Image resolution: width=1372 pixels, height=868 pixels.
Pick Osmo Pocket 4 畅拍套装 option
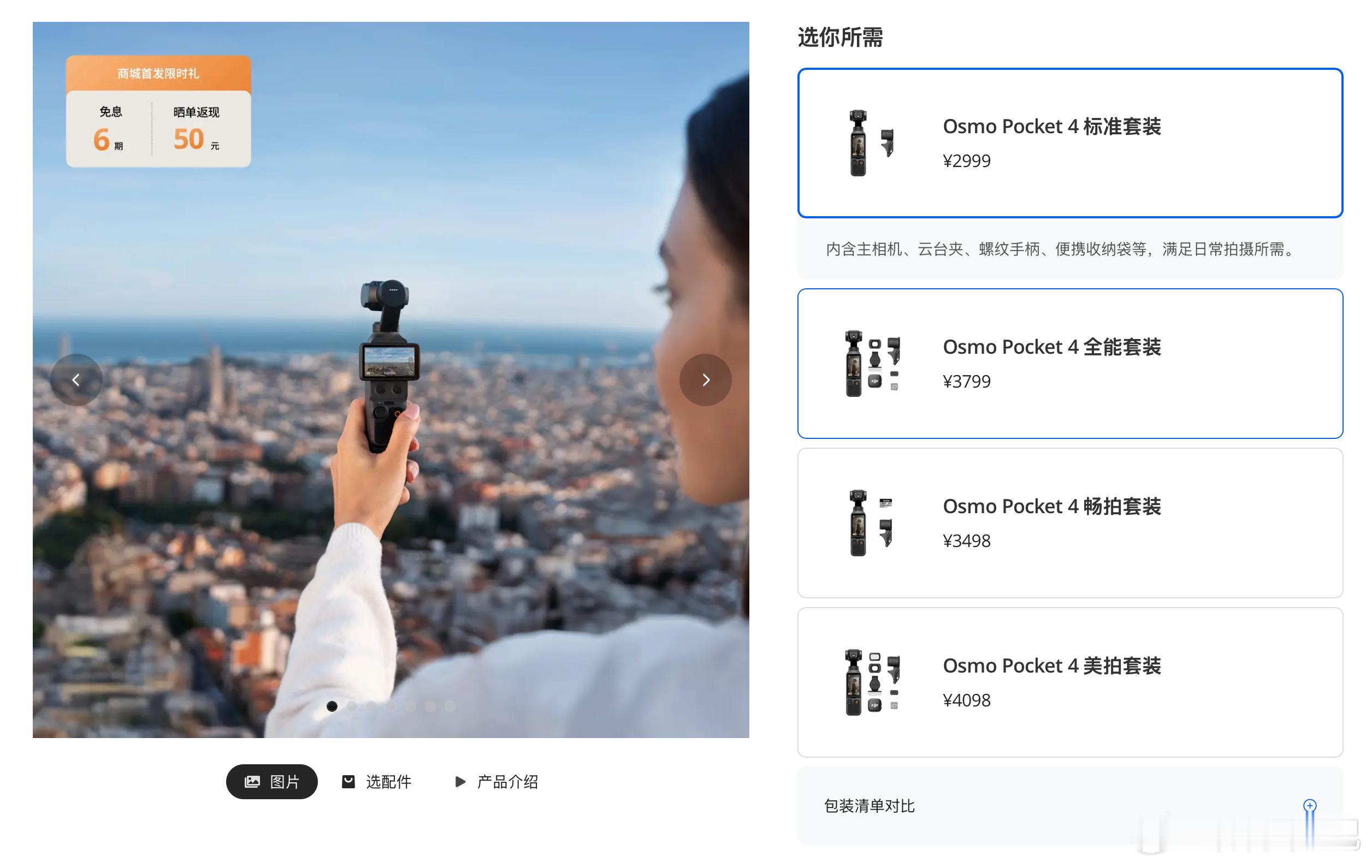pos(1069,522)
